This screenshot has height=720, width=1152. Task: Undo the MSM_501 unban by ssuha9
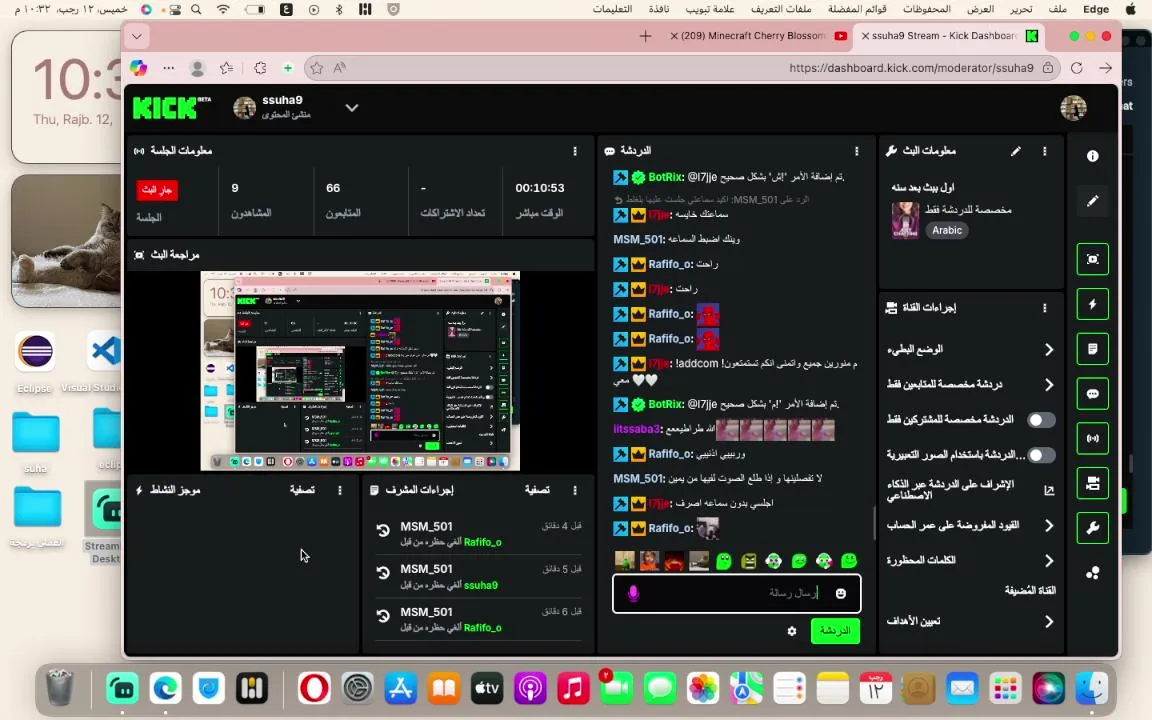(x=383, y=572)
